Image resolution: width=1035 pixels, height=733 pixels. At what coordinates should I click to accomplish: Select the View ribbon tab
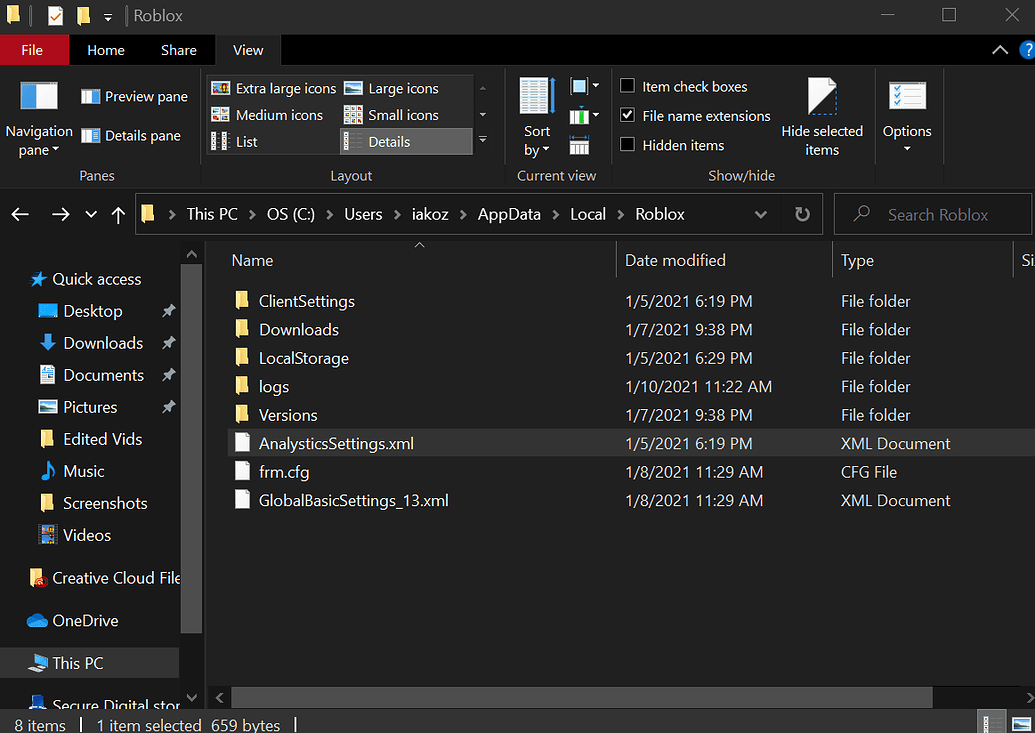coord(248,50)
